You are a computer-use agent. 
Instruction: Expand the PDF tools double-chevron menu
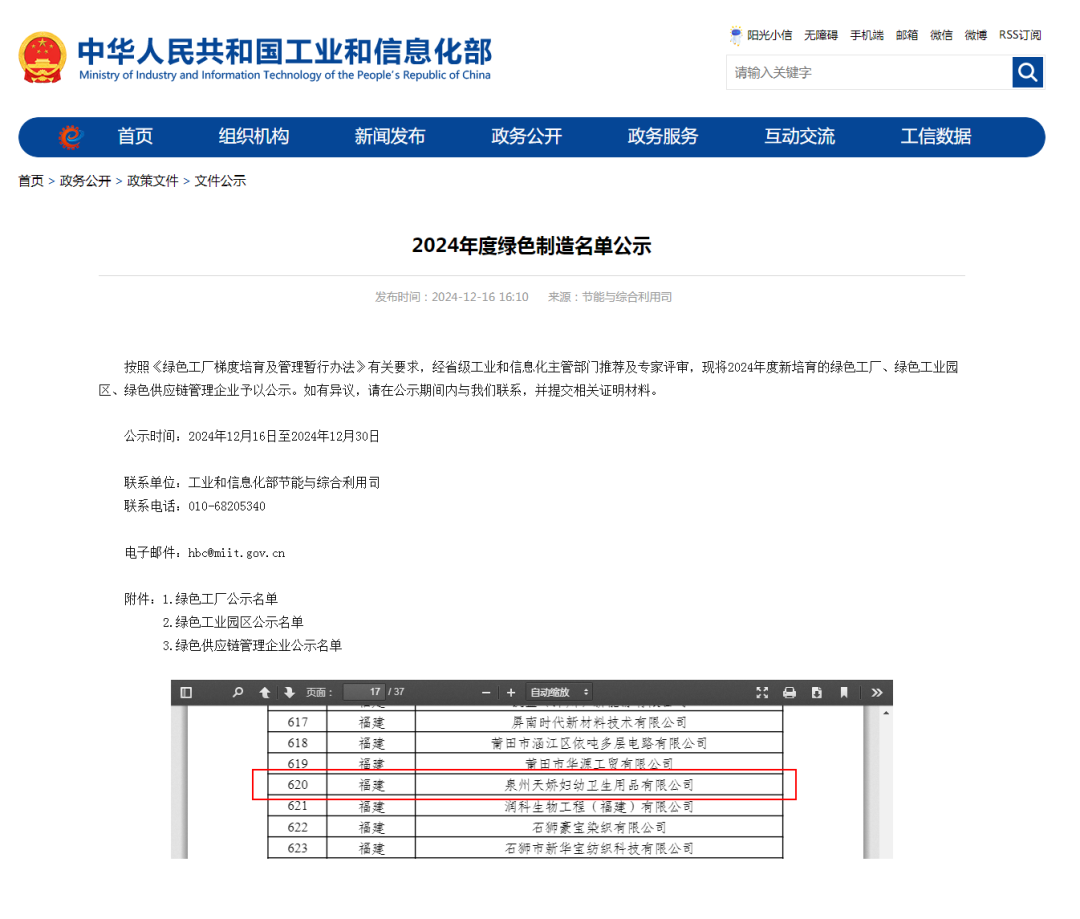[877, 692]
